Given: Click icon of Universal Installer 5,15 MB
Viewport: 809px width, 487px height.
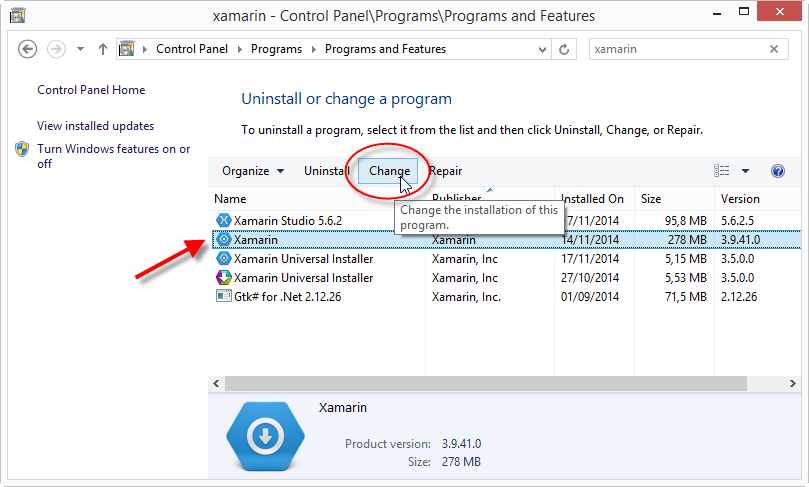Looking at the screenshot, I should click(223, 259).
